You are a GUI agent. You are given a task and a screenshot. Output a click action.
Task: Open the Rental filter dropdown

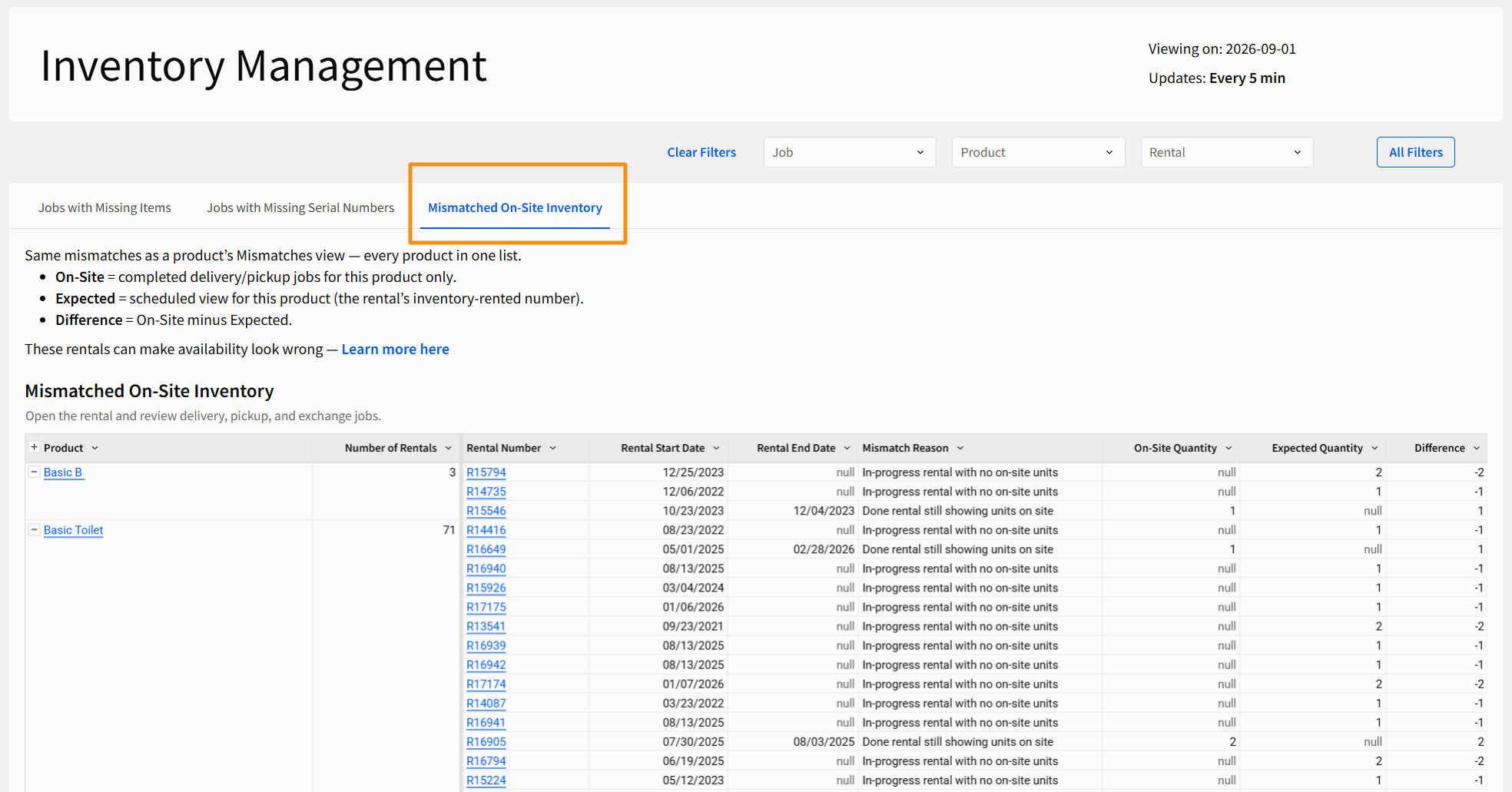pyautogui.click(x=1227, y=152)
